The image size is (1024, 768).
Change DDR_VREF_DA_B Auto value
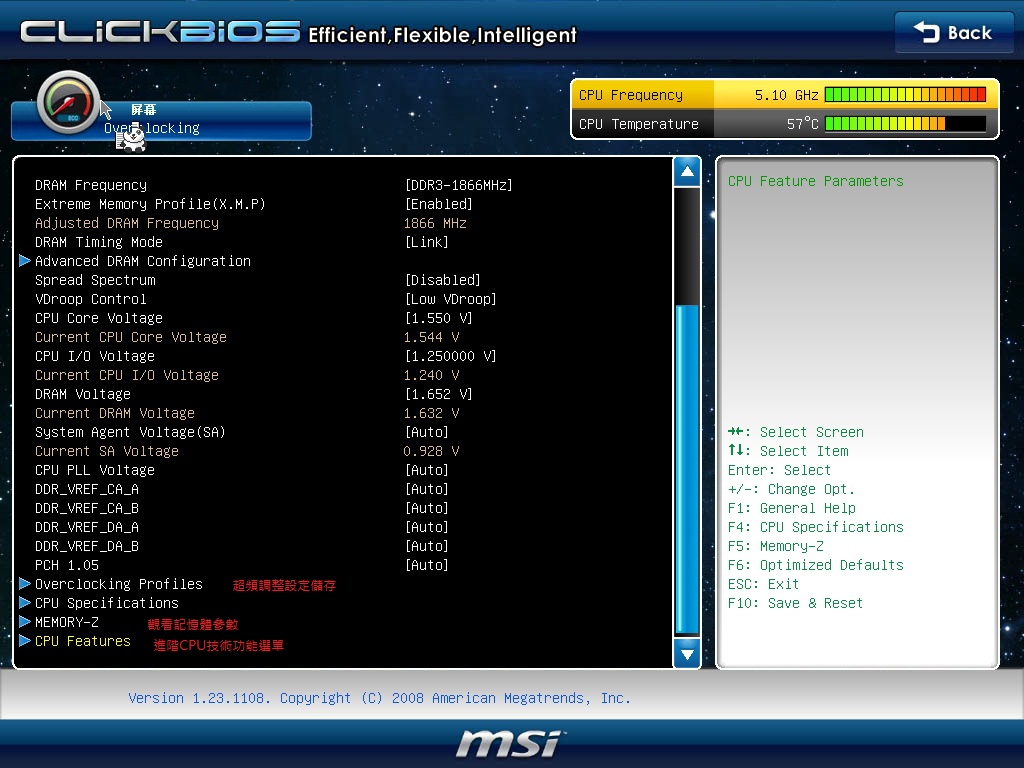(x=426, y=546)
